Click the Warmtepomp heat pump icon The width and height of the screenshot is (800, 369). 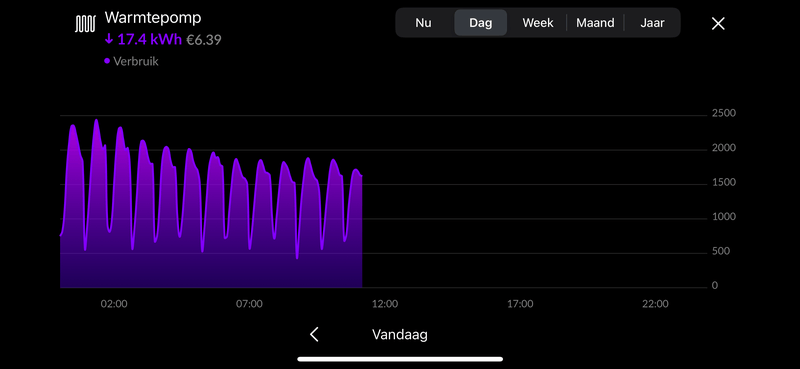[85, 23]
